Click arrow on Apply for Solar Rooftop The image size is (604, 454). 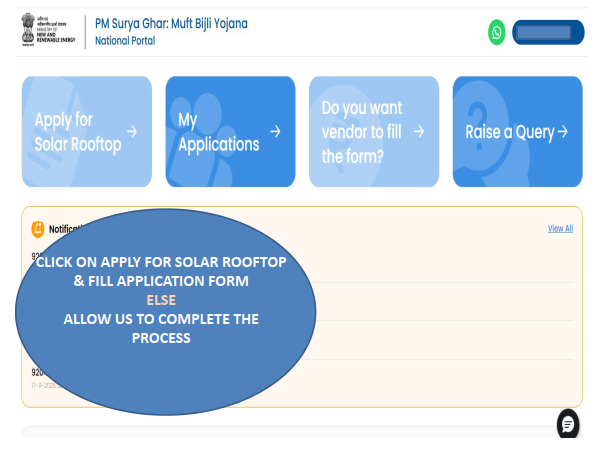coord(132,131)
